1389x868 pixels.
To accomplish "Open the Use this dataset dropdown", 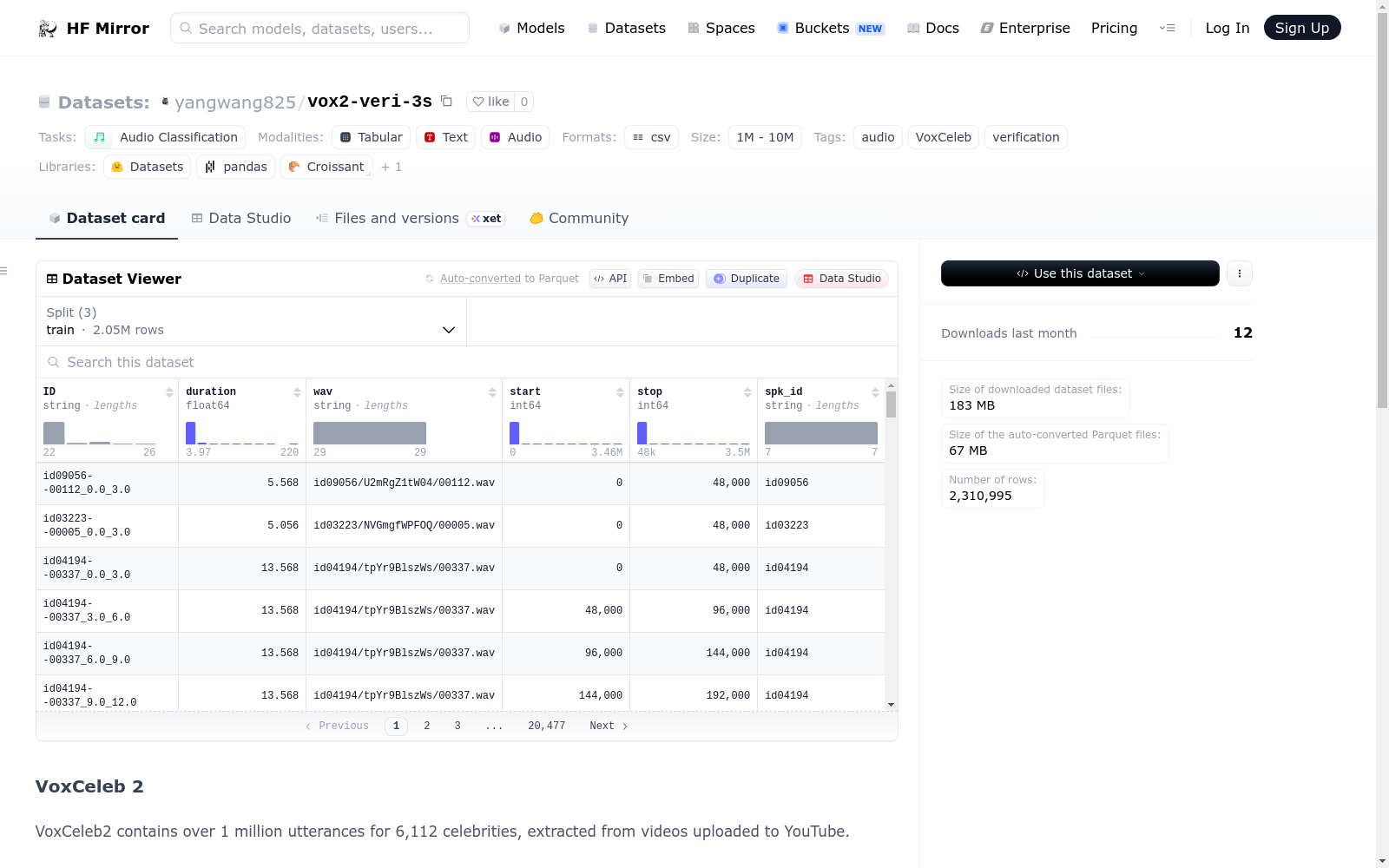I will point(1080,273).
